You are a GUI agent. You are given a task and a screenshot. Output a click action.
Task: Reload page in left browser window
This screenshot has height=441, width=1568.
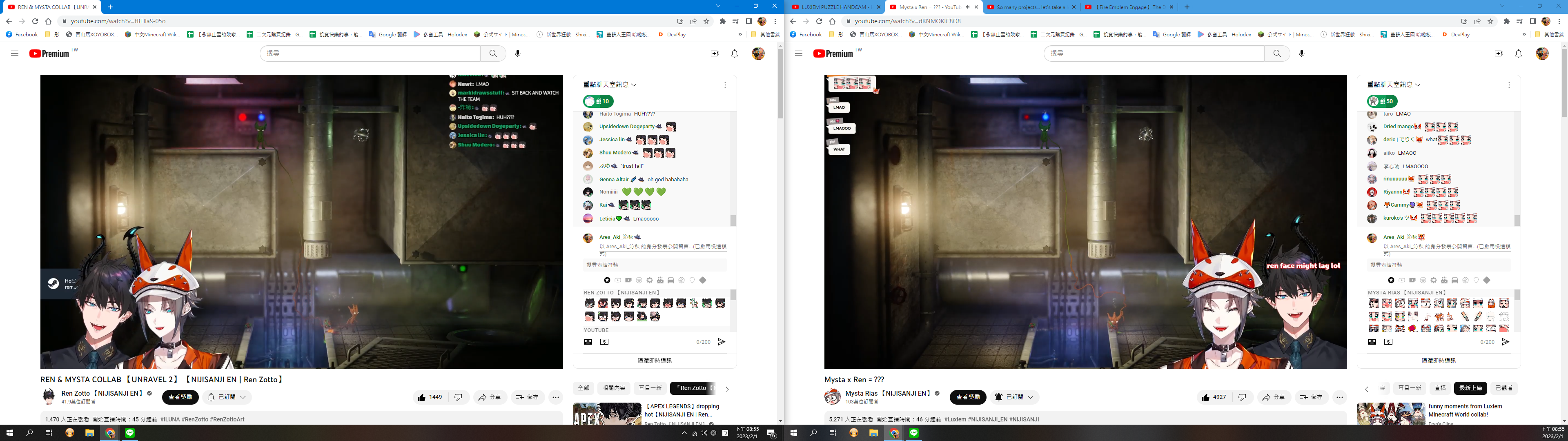35,21
